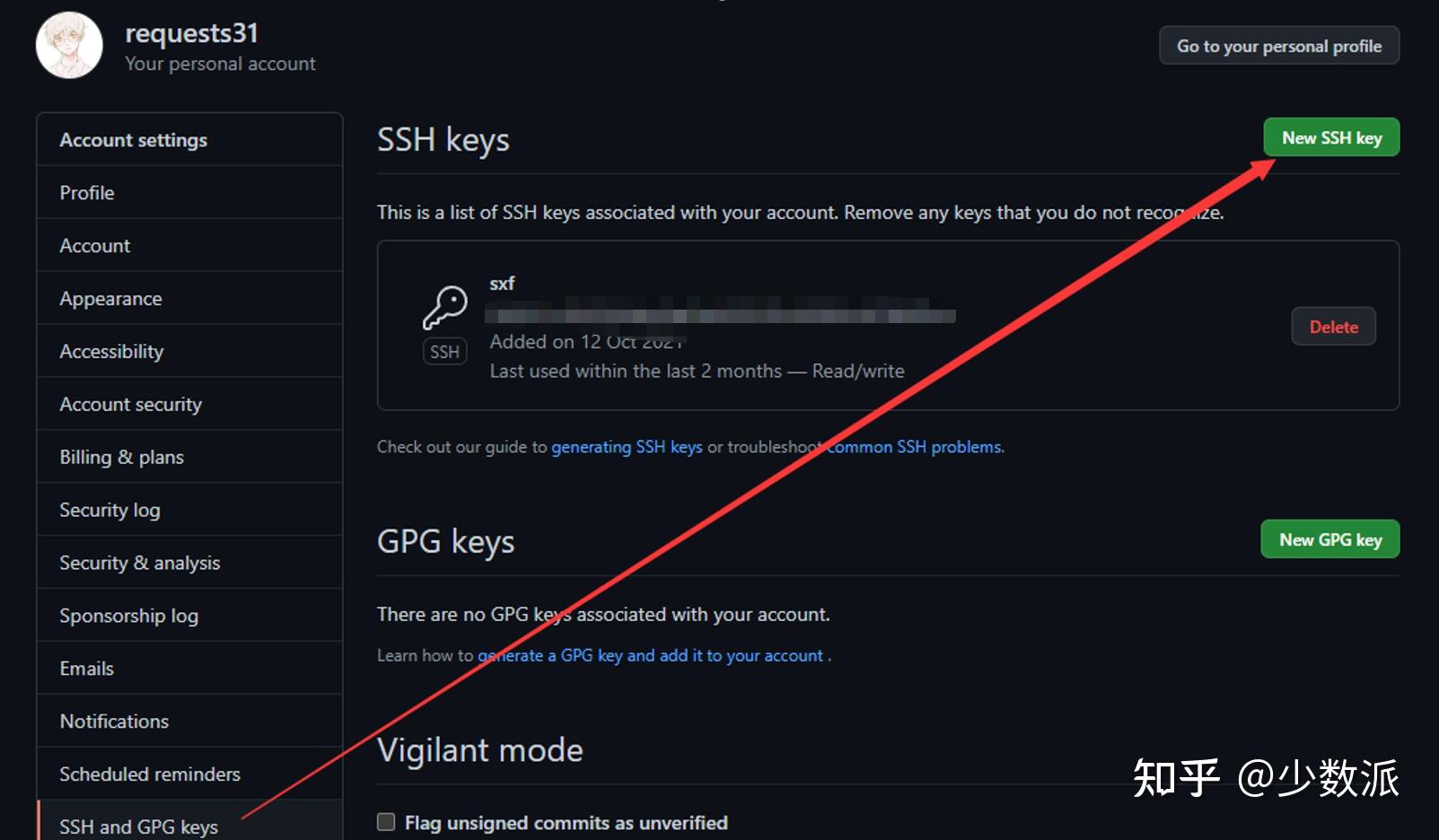Click the requests31 username heading
The height and width of the screenshot is (840, 1439).
(192, 33)
